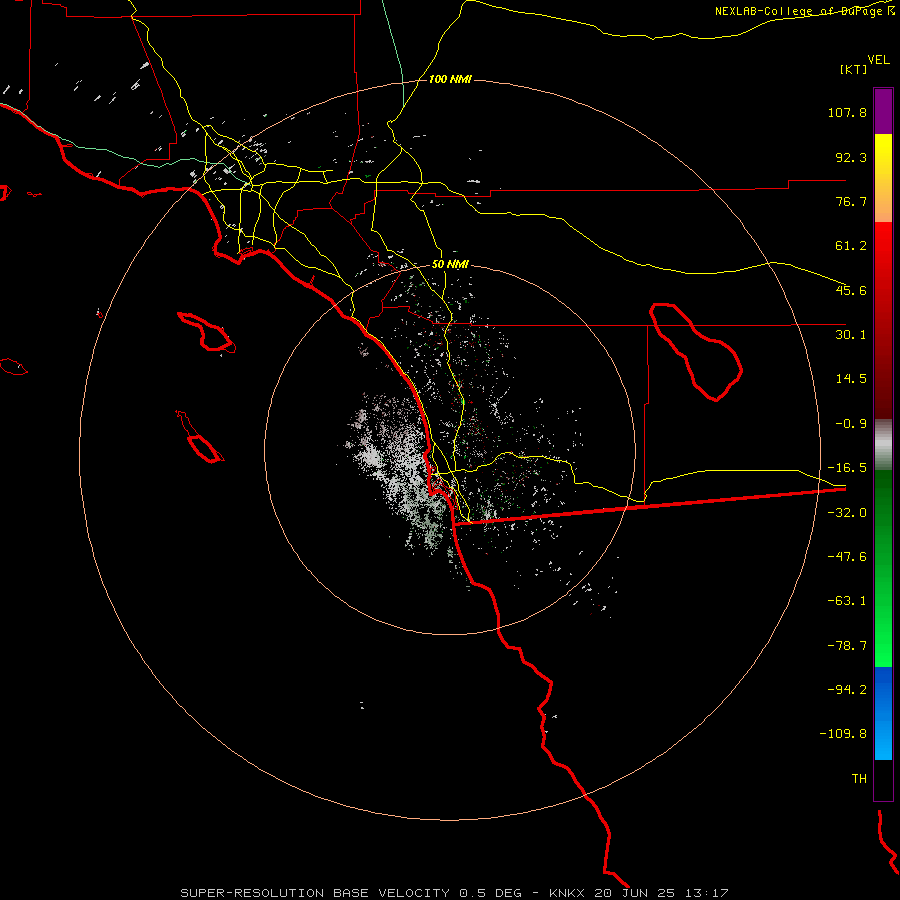Click the 76.7 scale value

851,201
